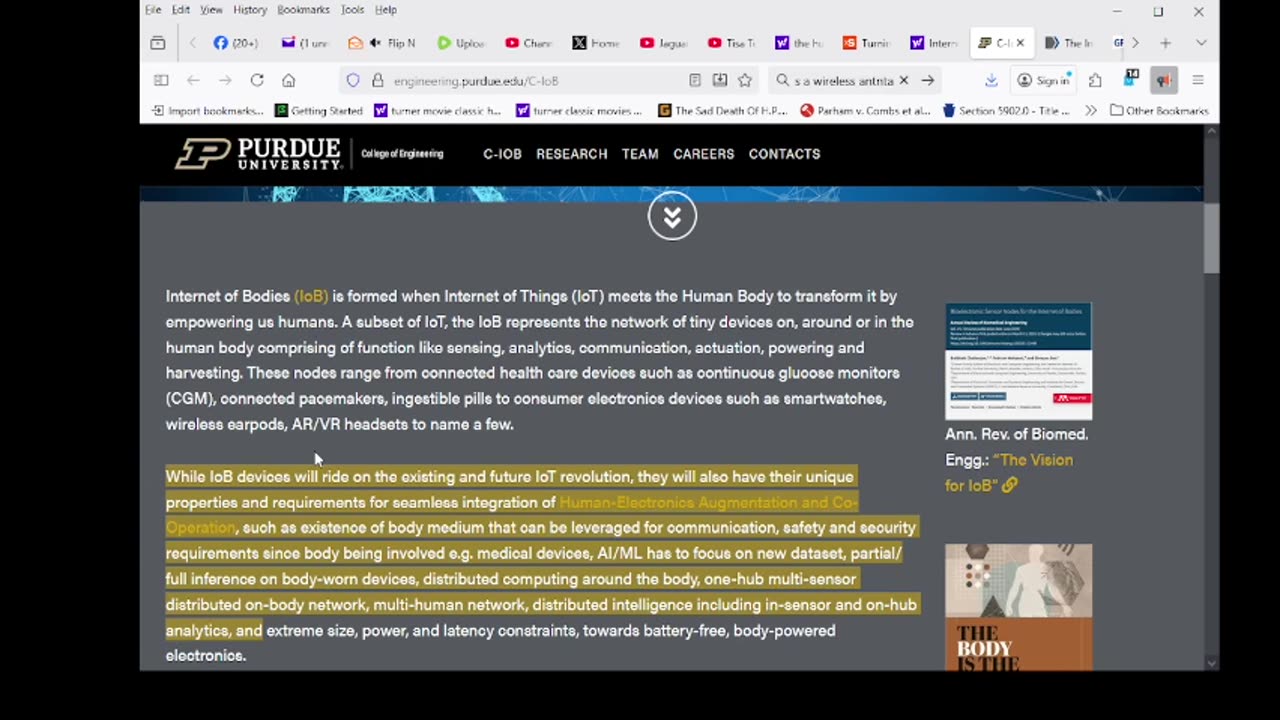Click the install/save page icon in address bar
This screenshot has height=720, width=1280.
click(x=720, y=80)
